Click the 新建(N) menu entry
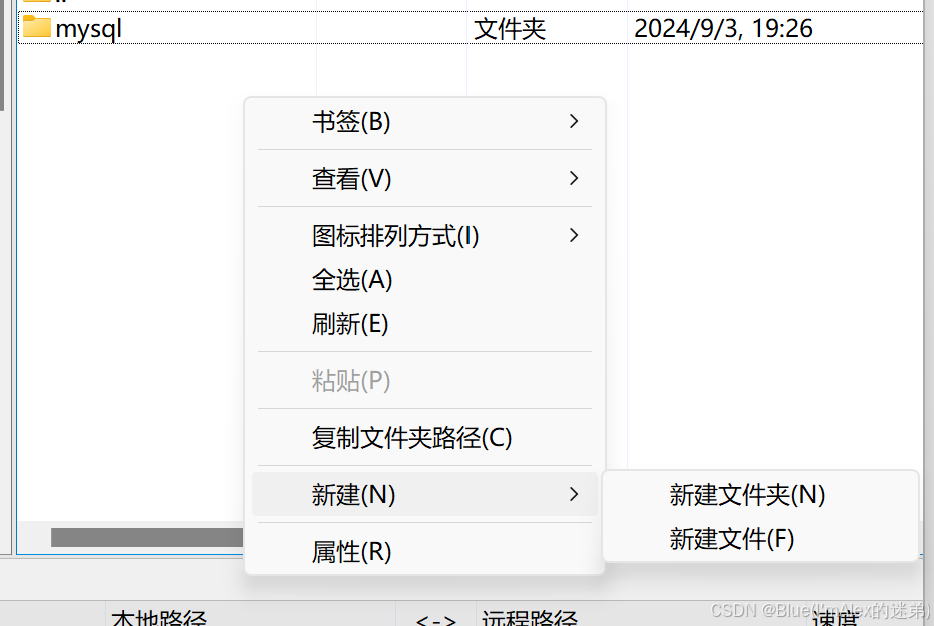Screen dimensions: 934x626 (x=425, y=494)
